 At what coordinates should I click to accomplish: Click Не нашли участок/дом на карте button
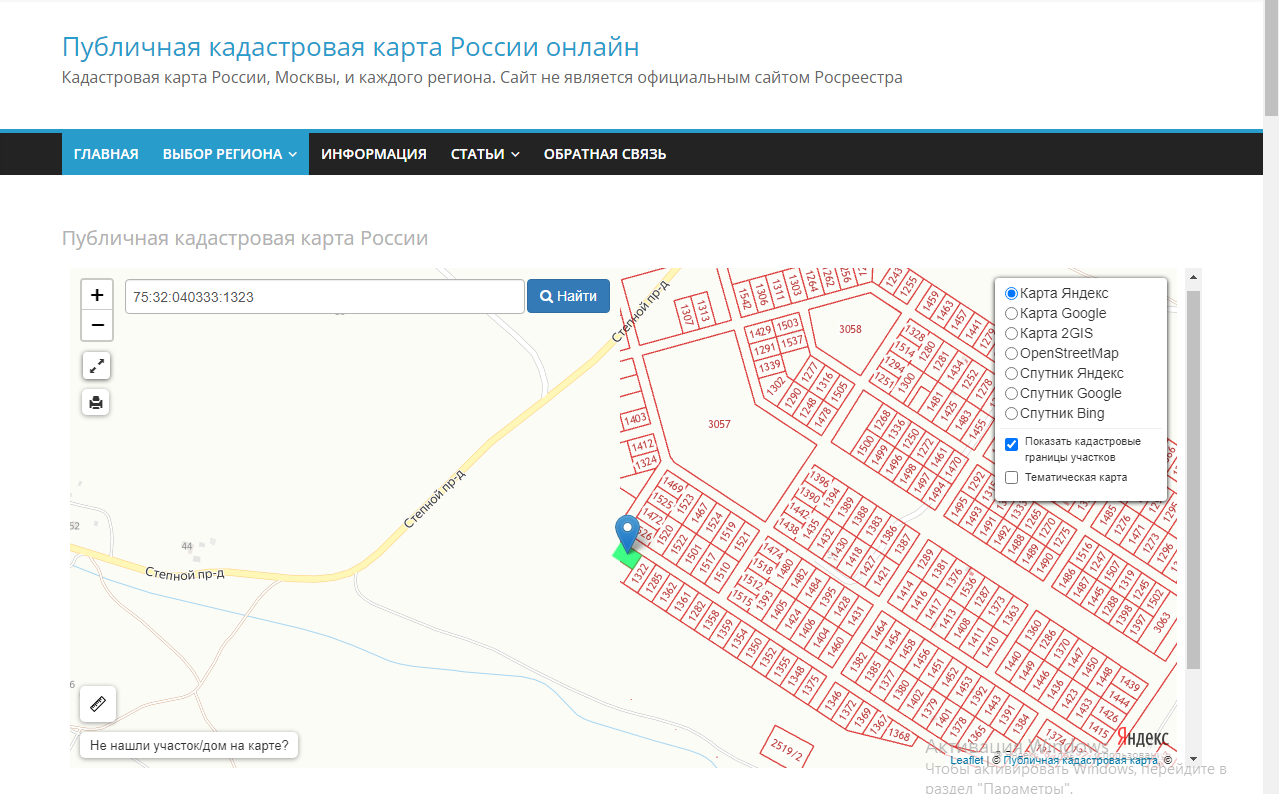pyautogui.click(x=189, y=745)
